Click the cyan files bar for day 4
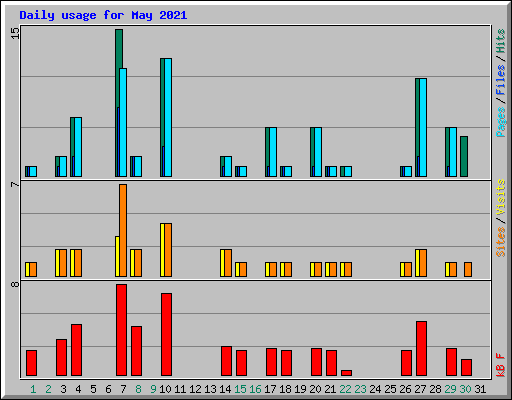Image resolution: width=512 pixels, height=400 pixels. point(78,147)
